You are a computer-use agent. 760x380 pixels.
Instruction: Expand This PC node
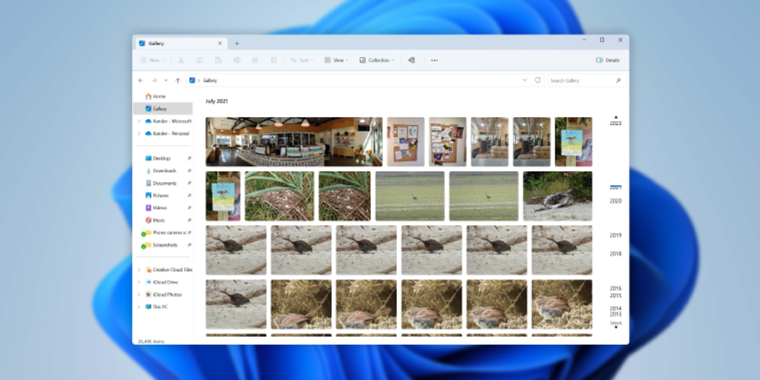point(139,307)
